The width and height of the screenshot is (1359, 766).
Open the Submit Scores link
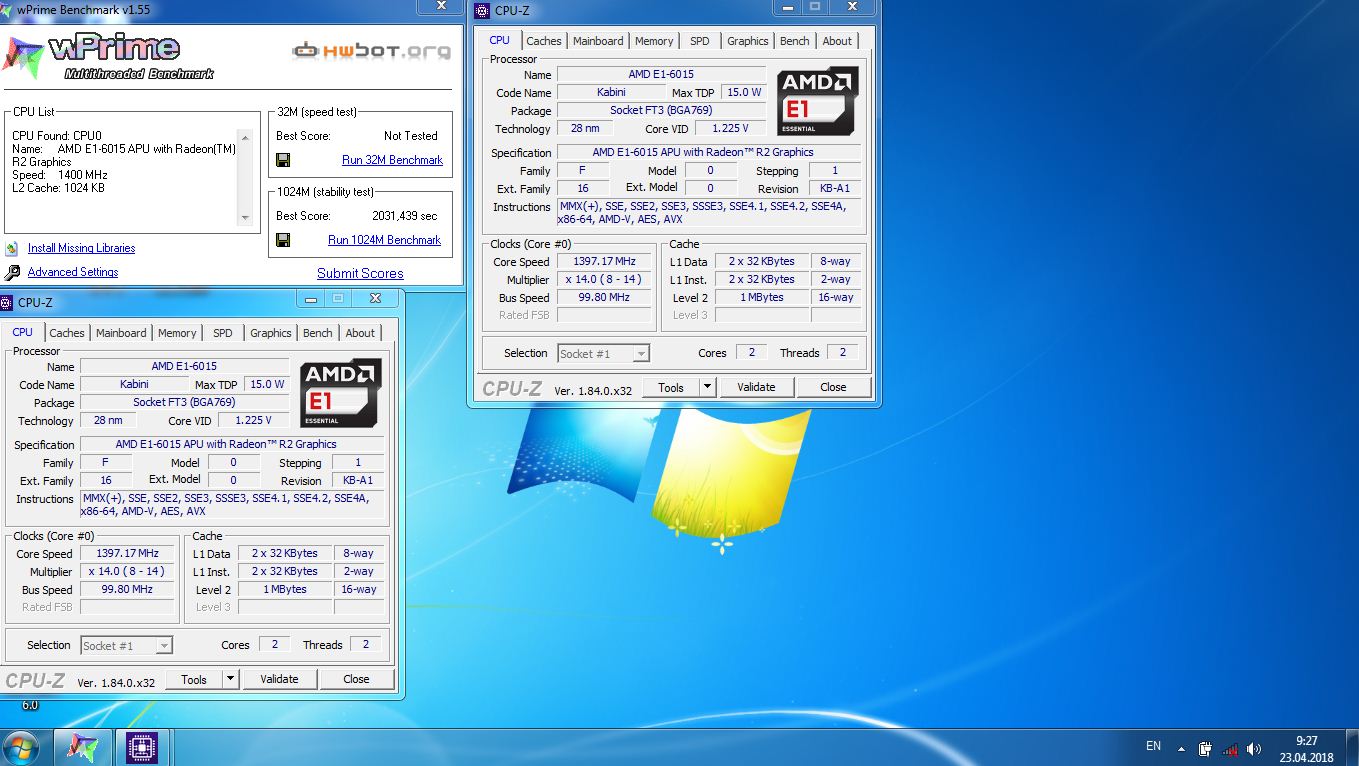tap(360, 273)
